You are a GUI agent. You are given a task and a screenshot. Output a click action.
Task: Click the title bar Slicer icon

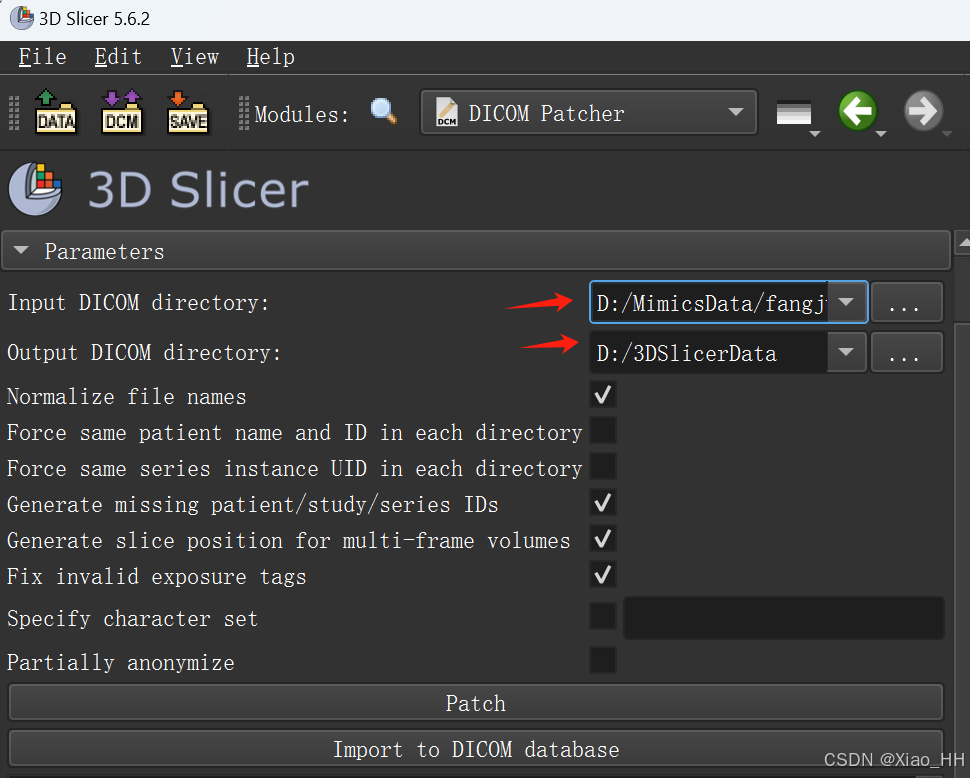[x=22, y=17]
